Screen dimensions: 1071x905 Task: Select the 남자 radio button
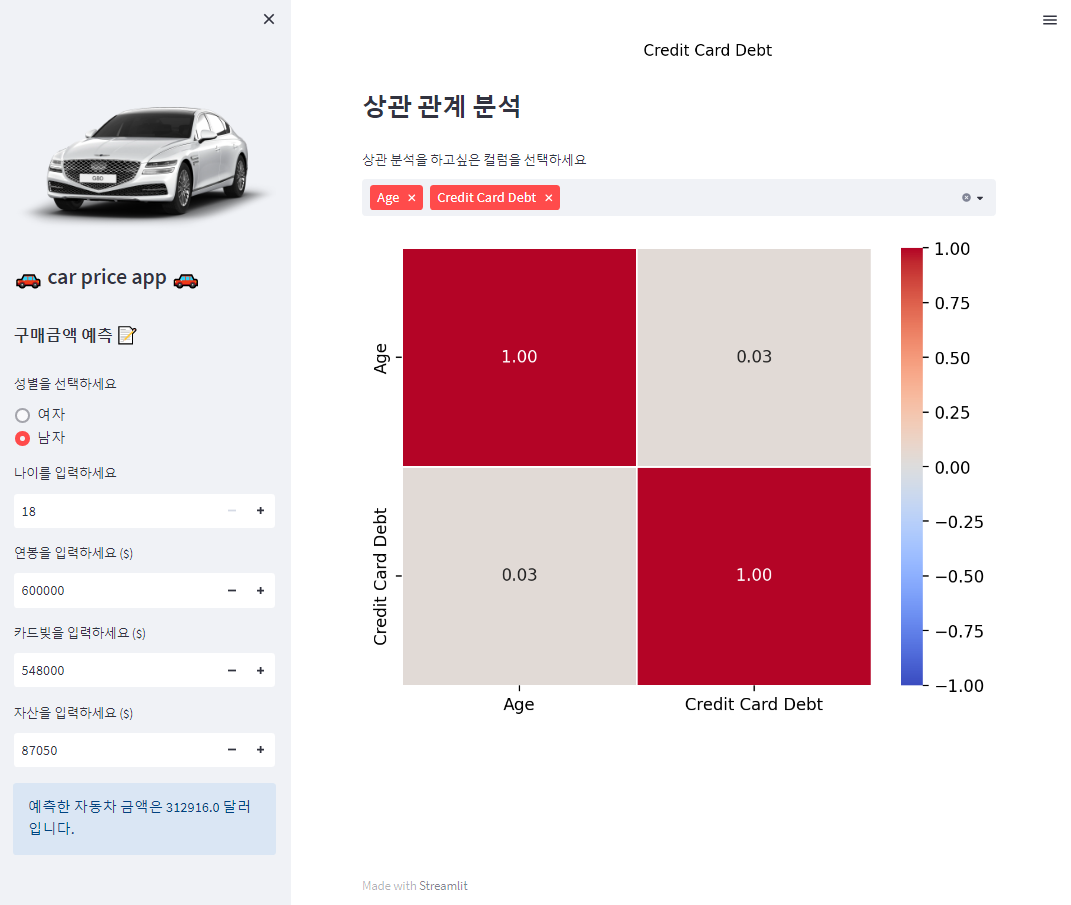pyautogui.click(x=21, y=438)
